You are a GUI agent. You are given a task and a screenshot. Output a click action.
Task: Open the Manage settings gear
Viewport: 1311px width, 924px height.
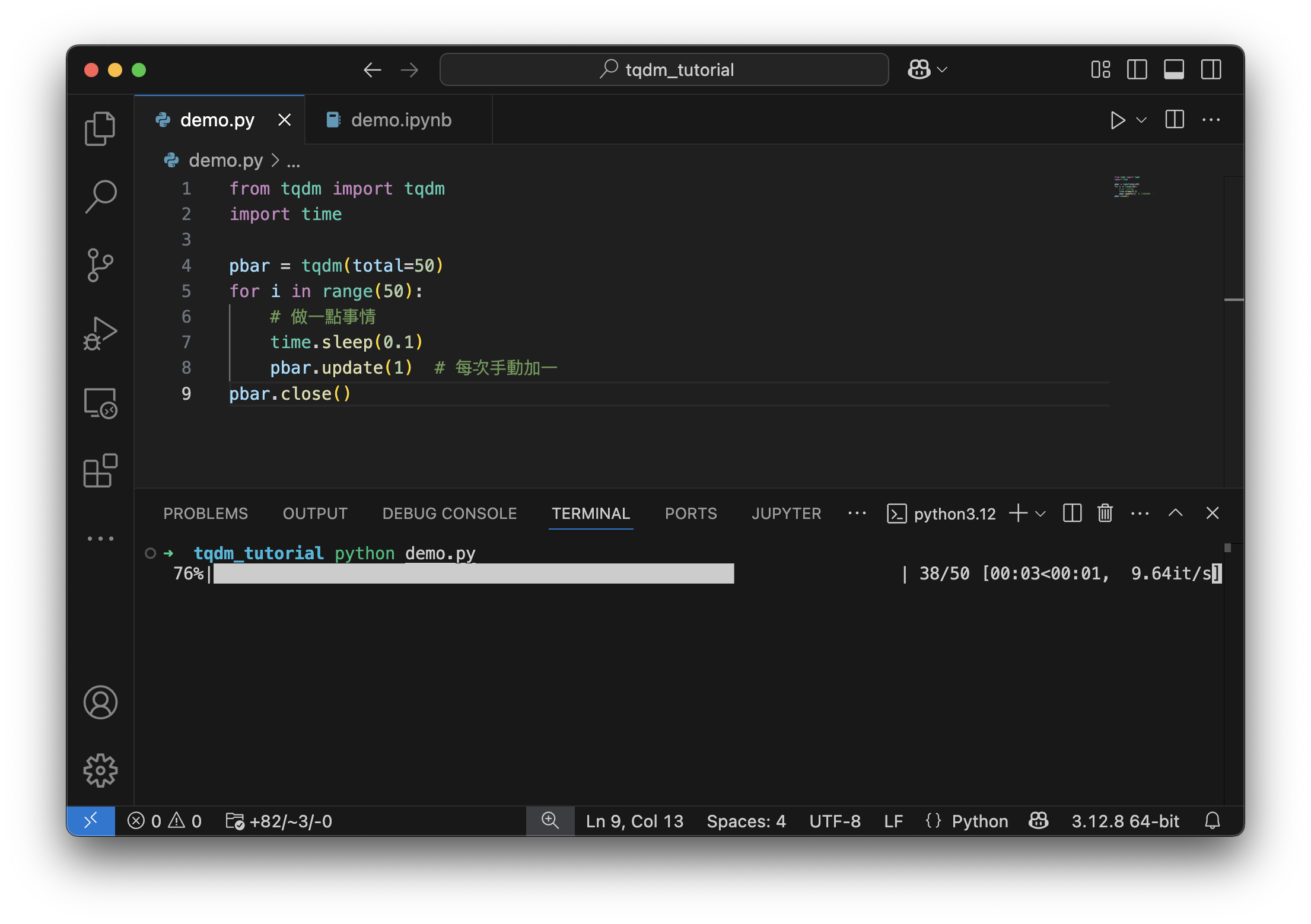coord(100,770)
